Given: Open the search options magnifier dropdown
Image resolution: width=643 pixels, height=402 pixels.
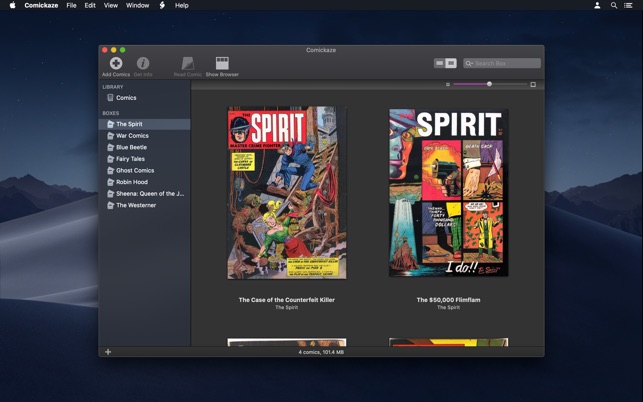Looking at the screenshot, I should tap(469, 63).
